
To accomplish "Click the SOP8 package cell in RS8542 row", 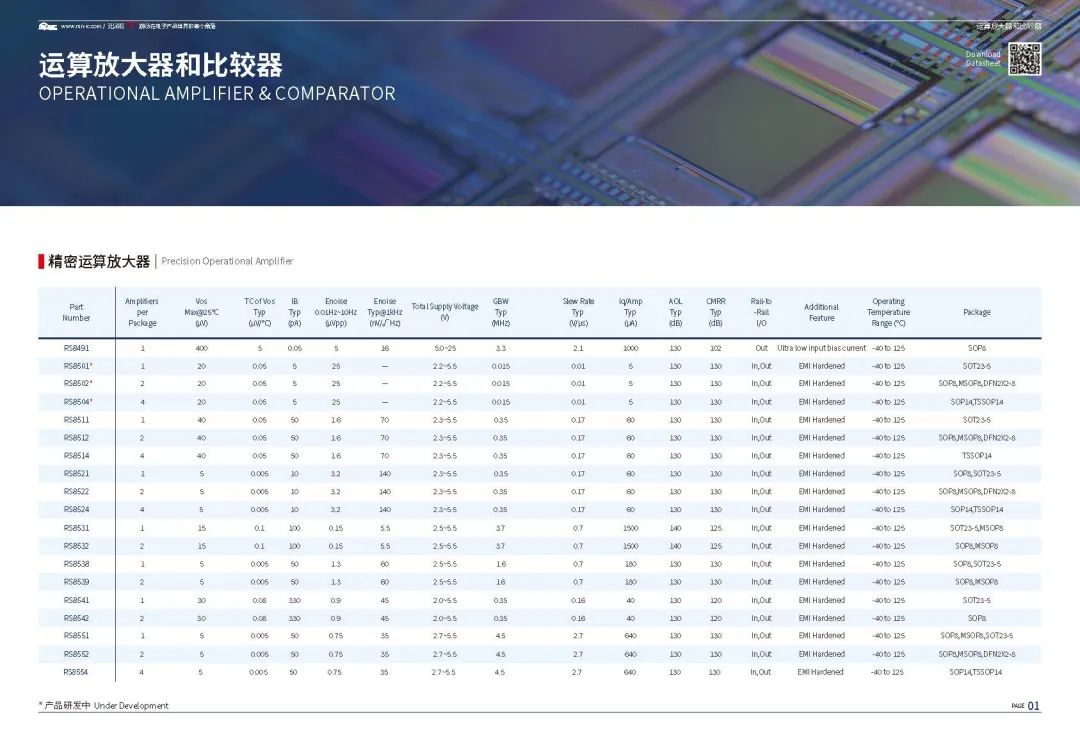I will (x=977, y=618).
